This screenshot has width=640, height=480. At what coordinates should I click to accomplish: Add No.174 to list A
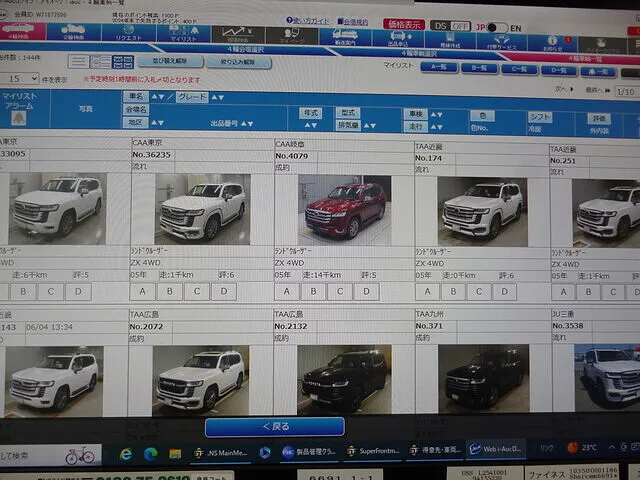(427, 291)
